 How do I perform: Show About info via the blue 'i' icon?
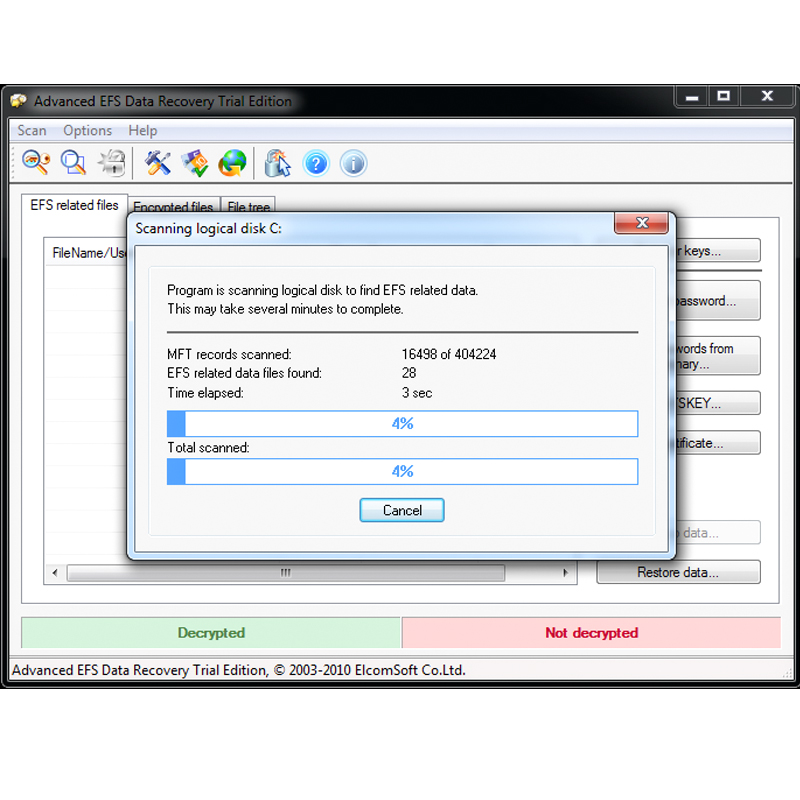point(353,164)
